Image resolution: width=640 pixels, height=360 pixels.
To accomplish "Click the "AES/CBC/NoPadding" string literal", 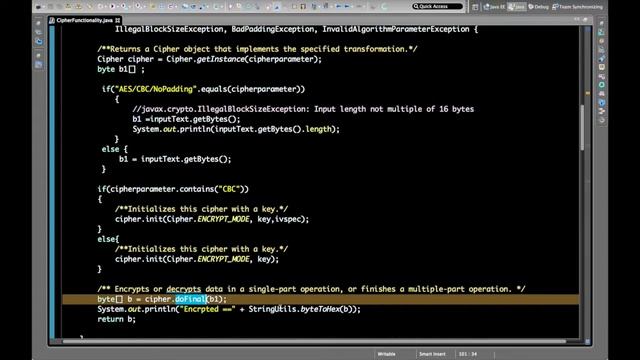I will (156, 89).
